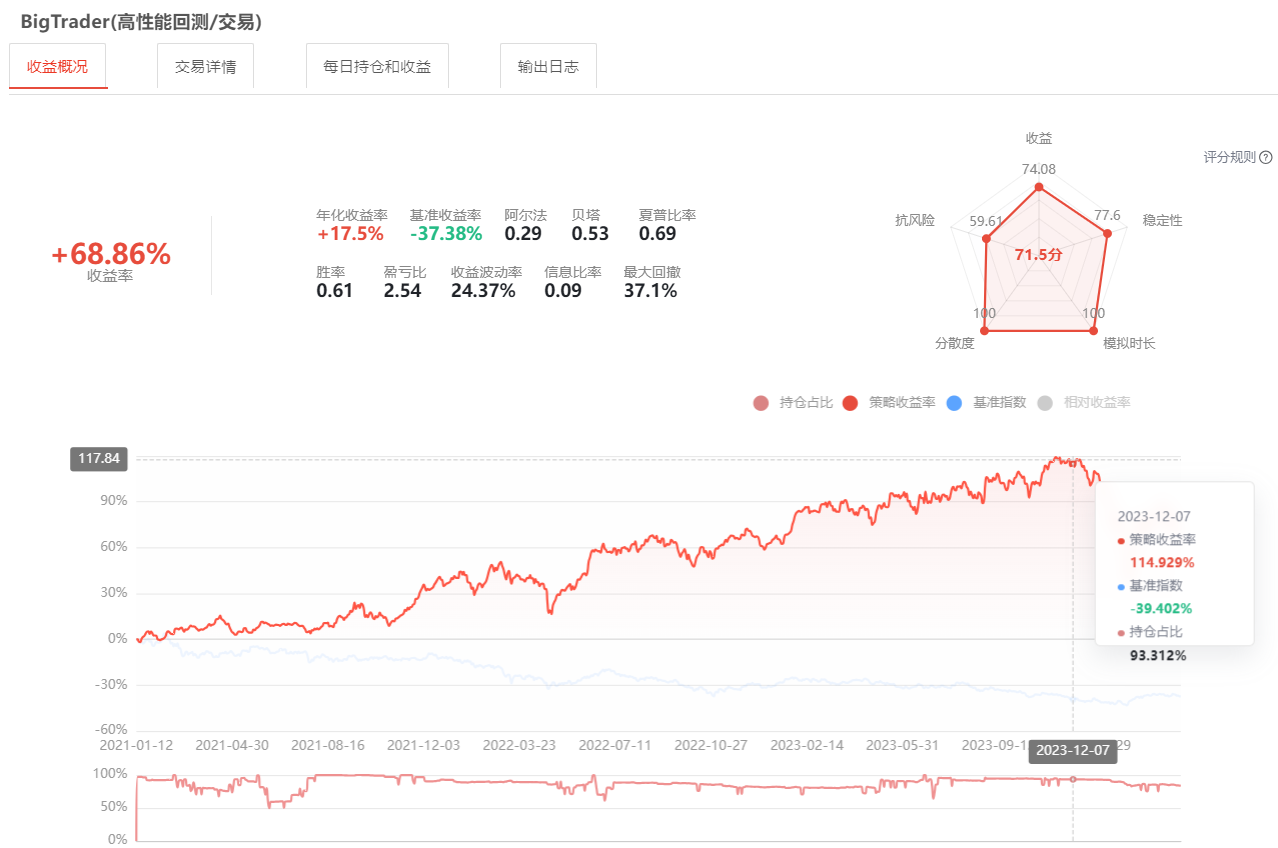Switch to the 输出日志 tab
The height and width of the screenshot is (848, 1278).
(548, 67)
